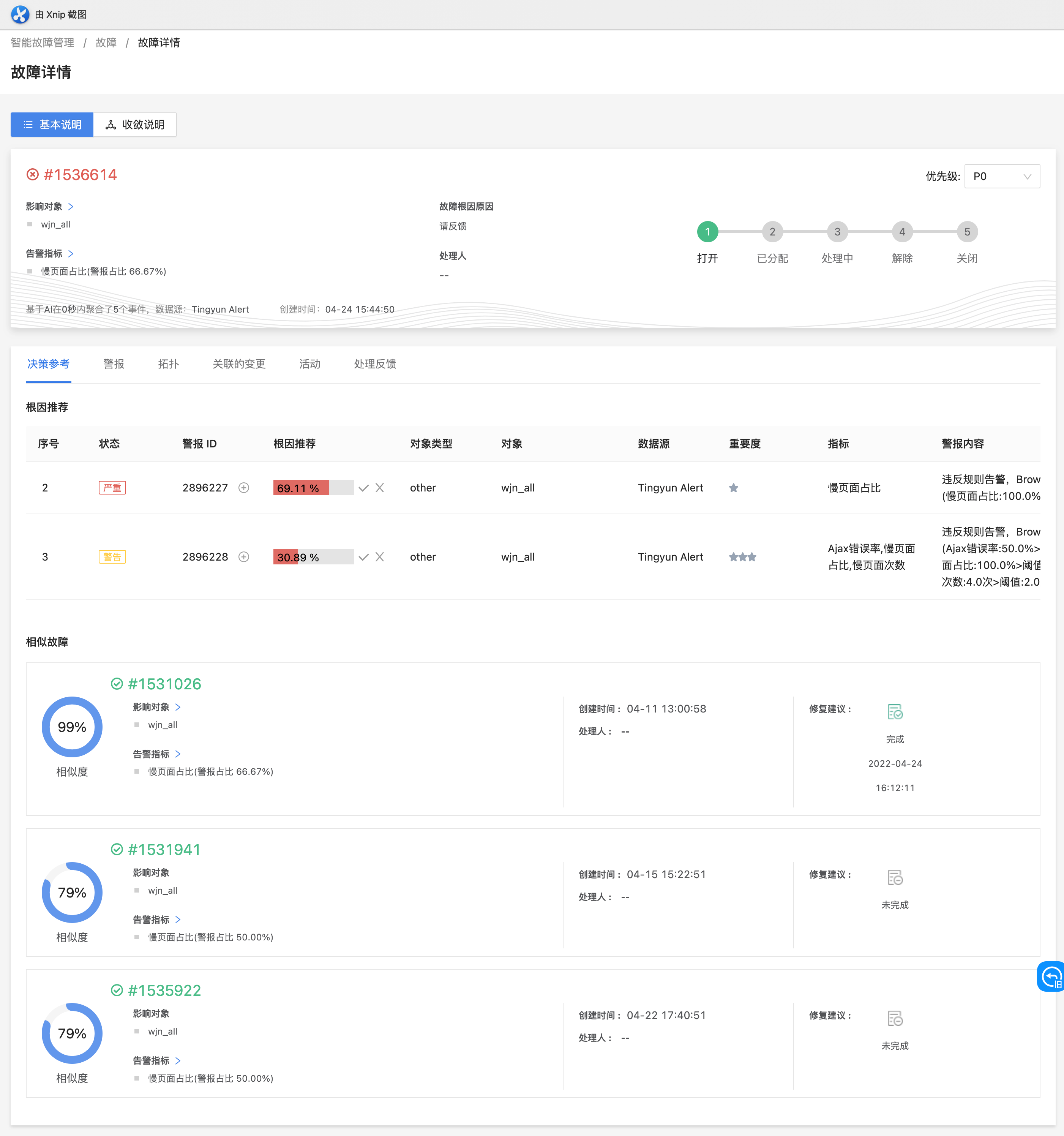Open similar fault #1531941
This screenshot has width=1064, height=1136.
164,849
